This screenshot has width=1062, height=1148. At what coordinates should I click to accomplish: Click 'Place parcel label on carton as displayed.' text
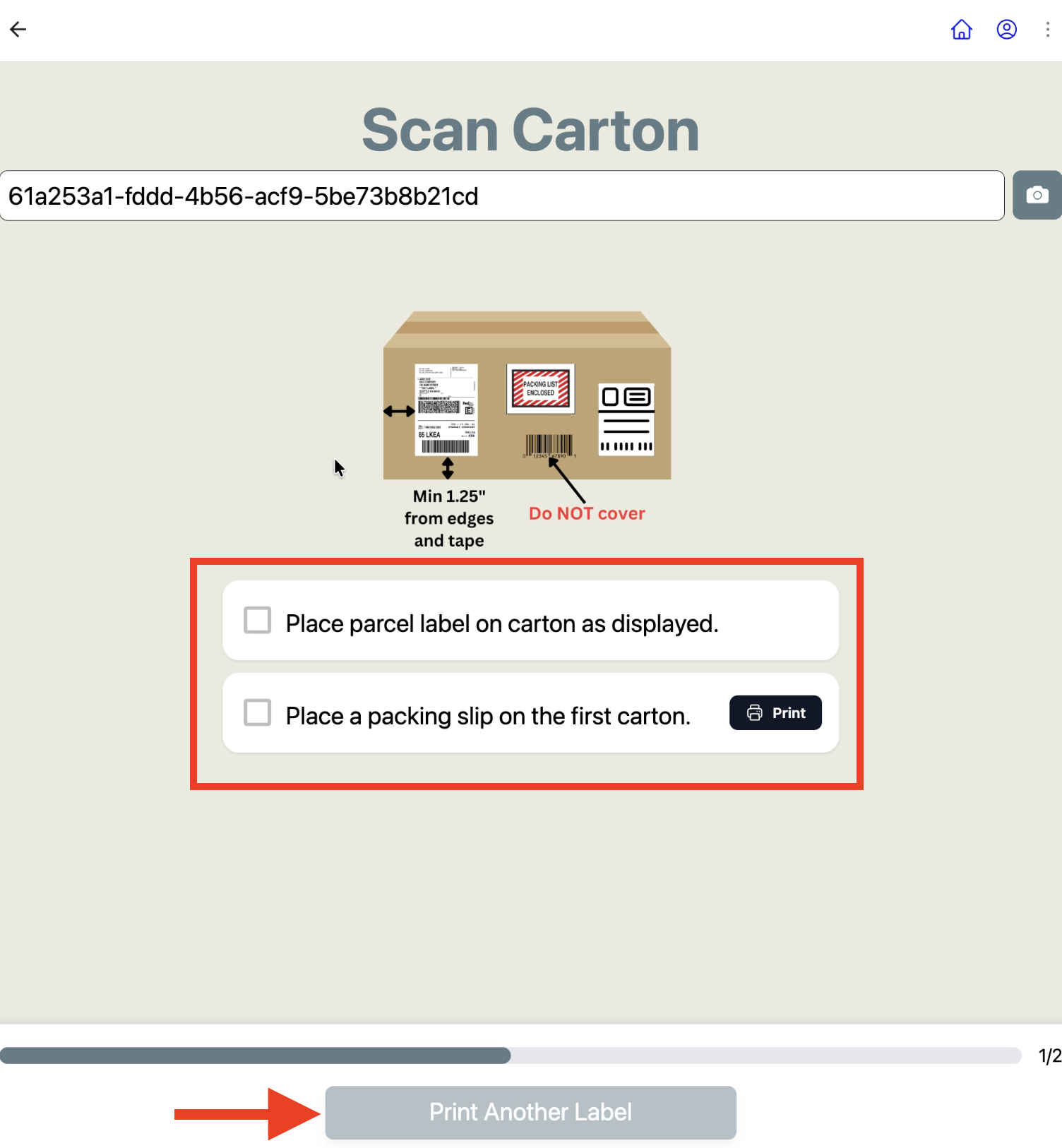pyautogui.click(x=502, y=623)
